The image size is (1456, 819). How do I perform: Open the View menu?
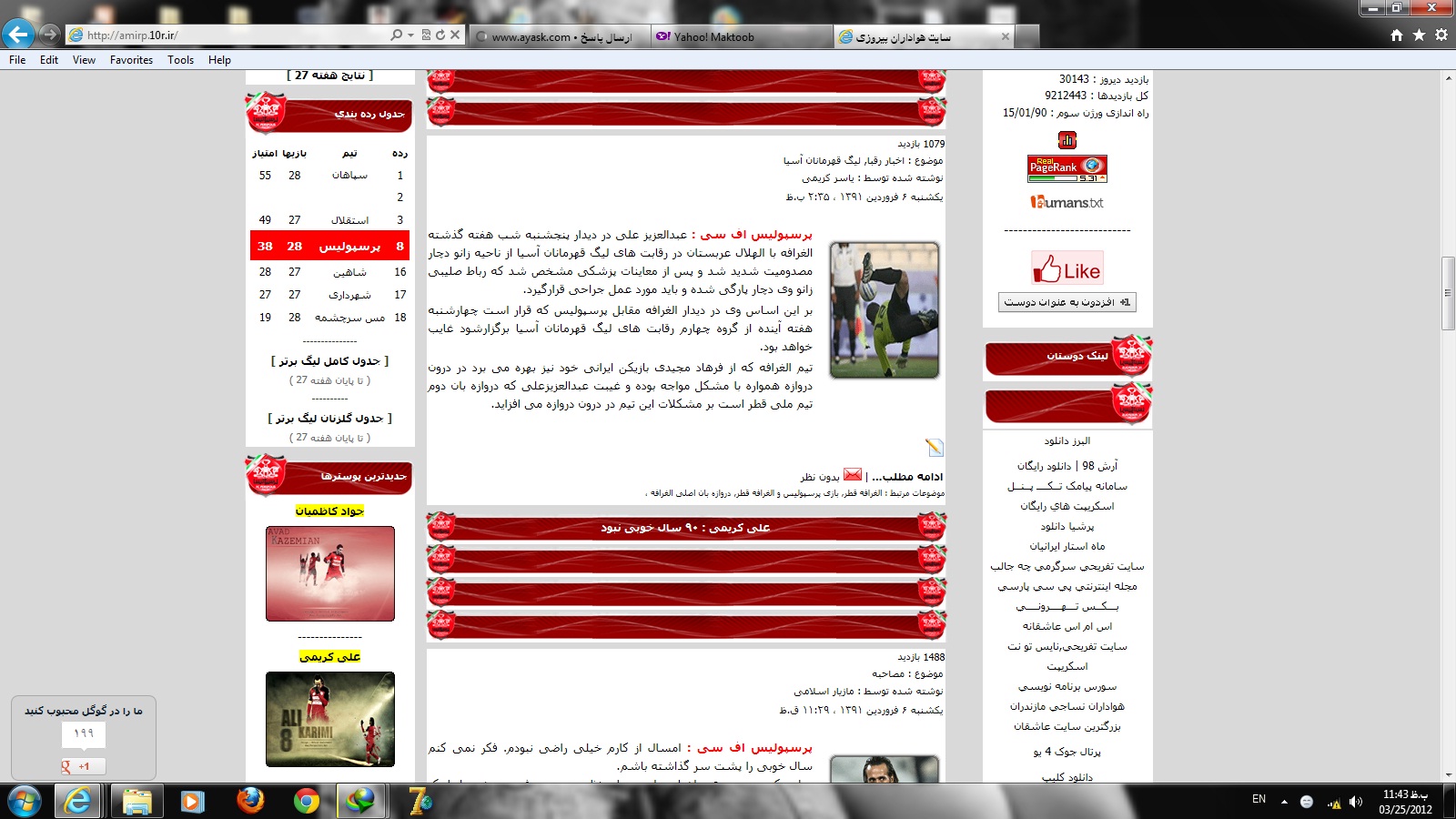click(x=84, y=60)
